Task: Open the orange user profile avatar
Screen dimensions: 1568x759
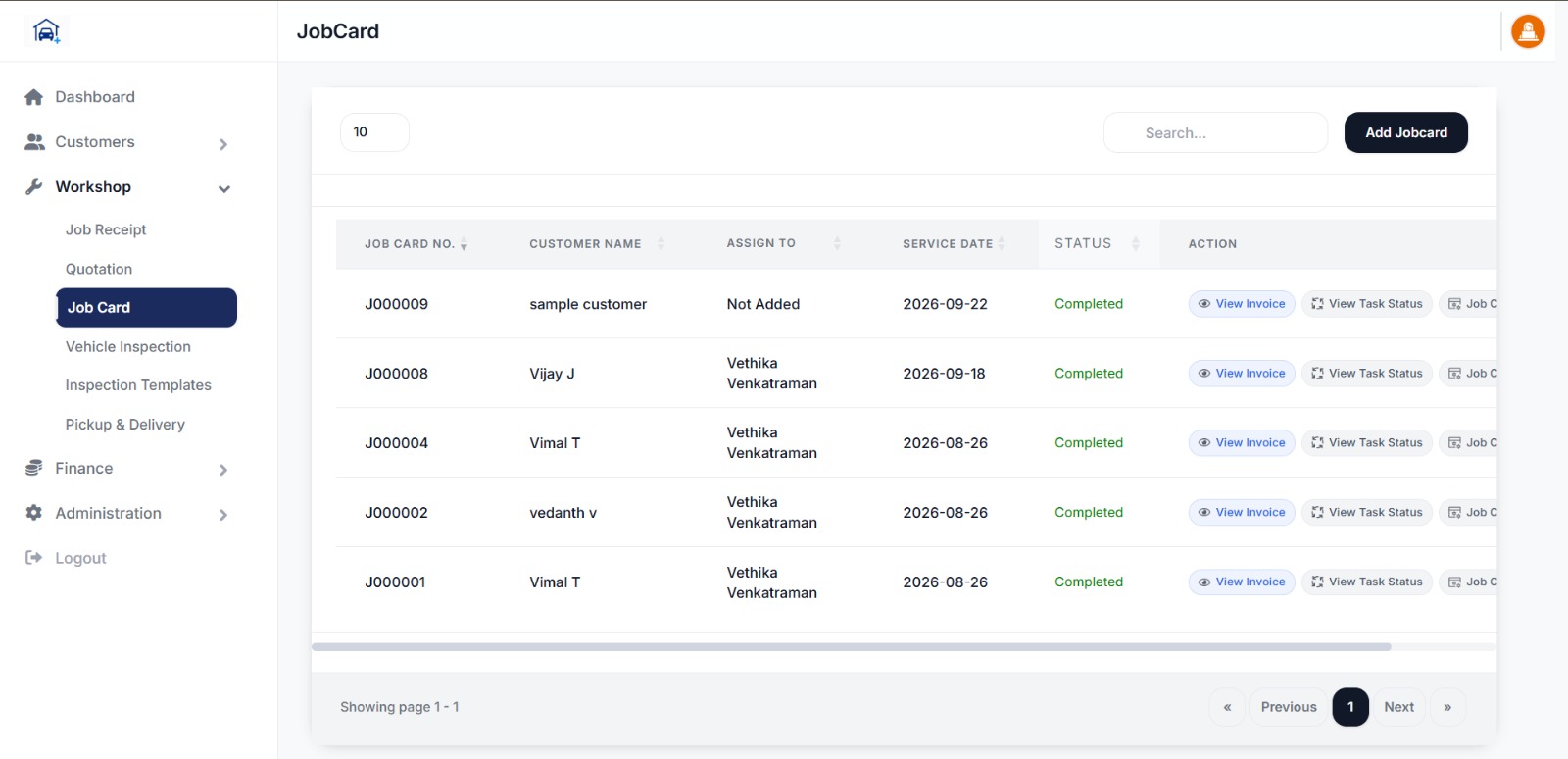Action: 1528,31
